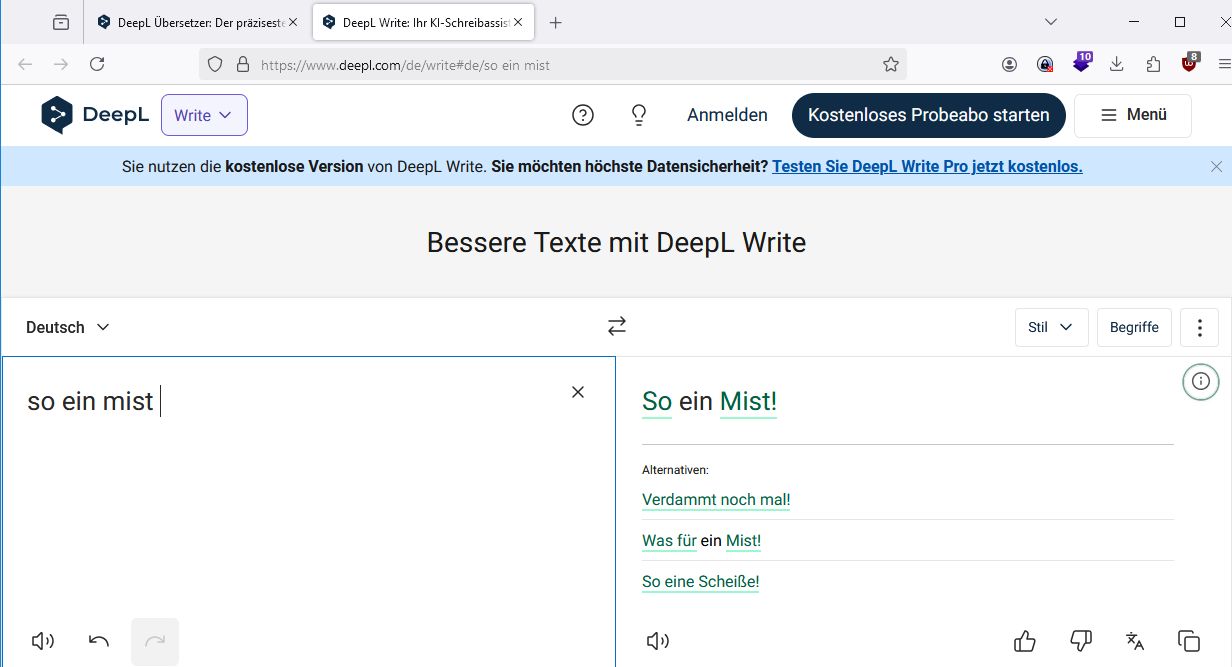The image size is (1232, 667).
Task: Open the Write product dropdown
Action: click(x=204, y=115)
